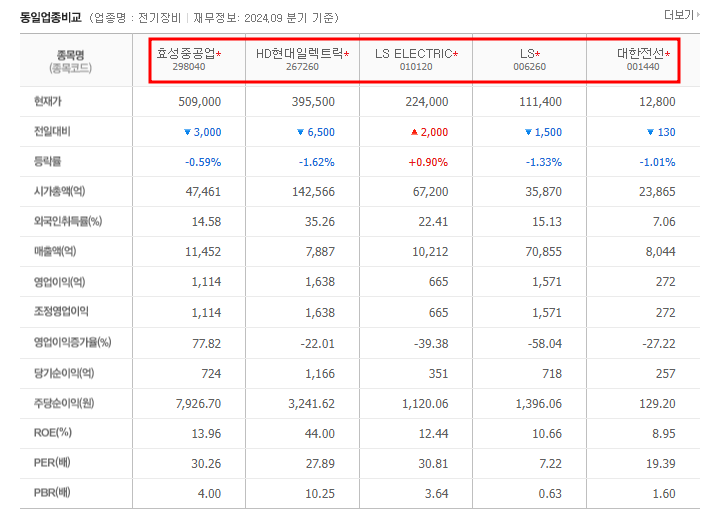
Task: Click foreign ownership value 35.26
Action: [x=320, y=222]
